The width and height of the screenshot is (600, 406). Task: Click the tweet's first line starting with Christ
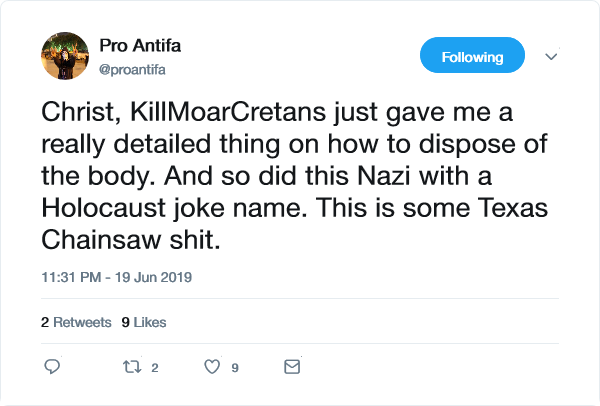click(289, 111)
